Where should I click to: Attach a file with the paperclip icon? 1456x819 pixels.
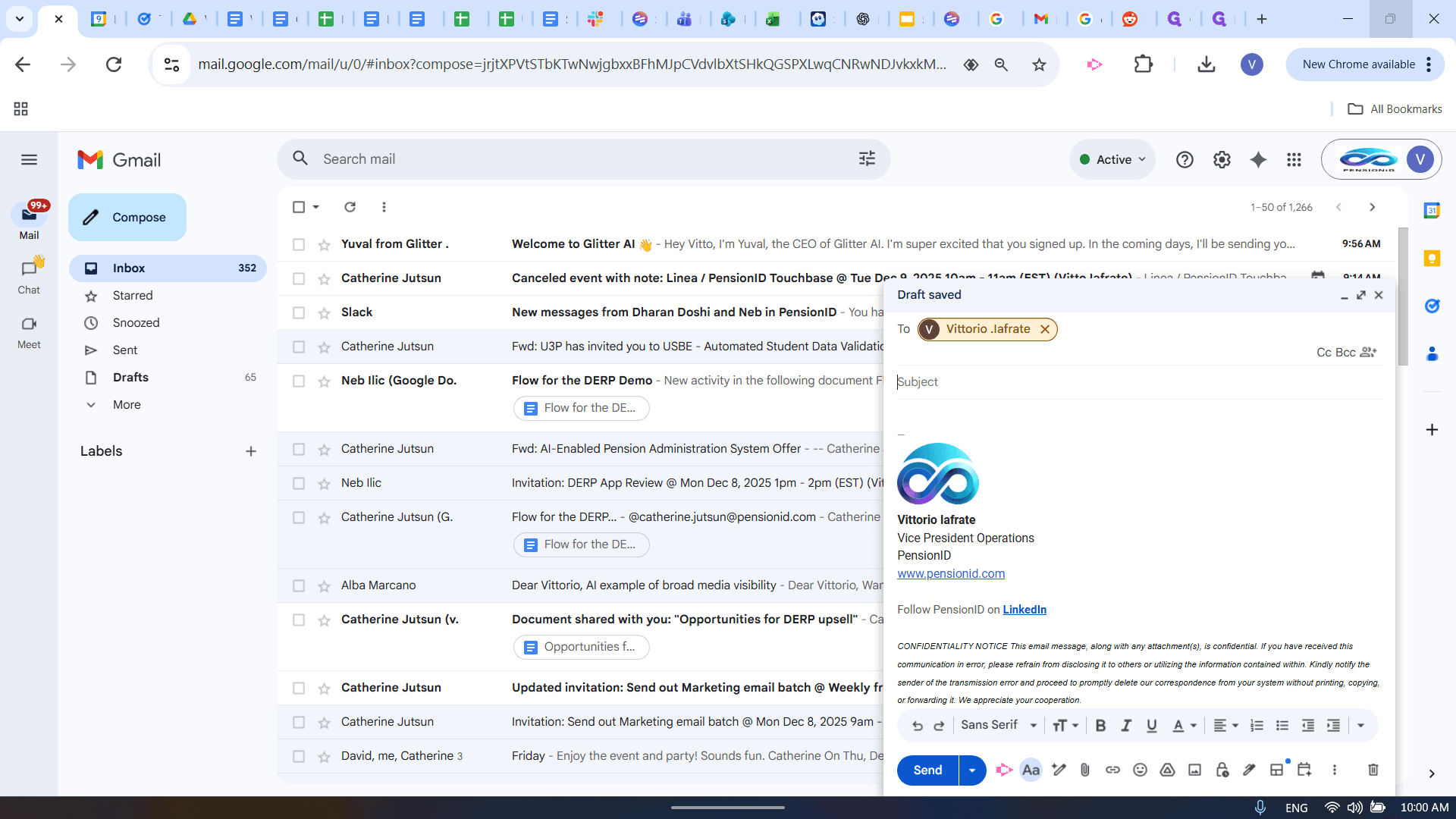(x=1085, y=770)
